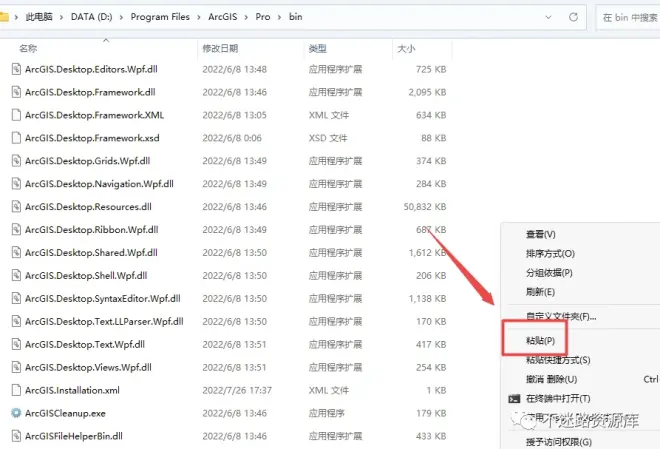This screenshot has height=449, width=660.
Task: Sort files by the 修改日期 column header
Action: pos(220,48)
